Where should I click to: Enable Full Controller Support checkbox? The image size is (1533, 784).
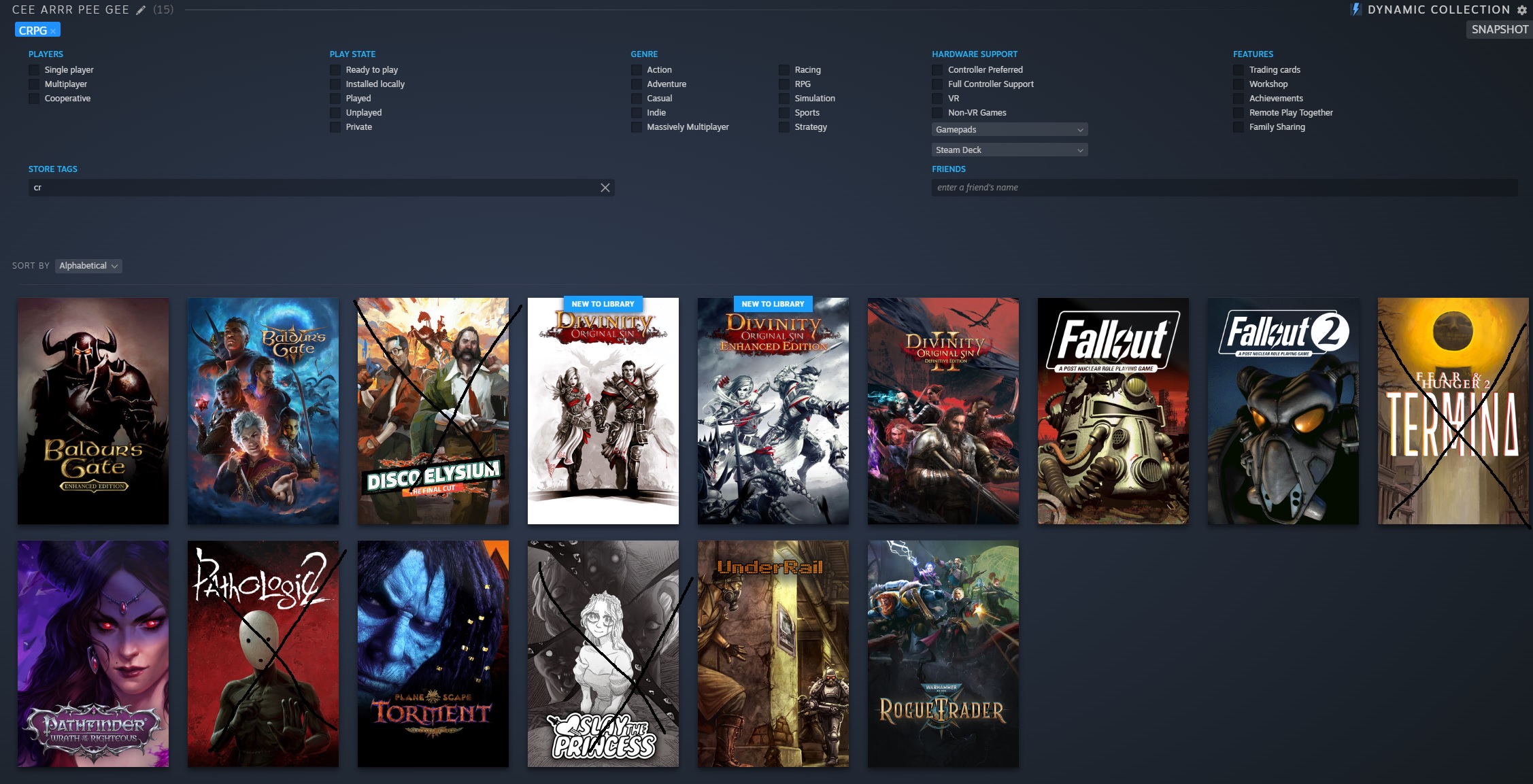point(938,84)
